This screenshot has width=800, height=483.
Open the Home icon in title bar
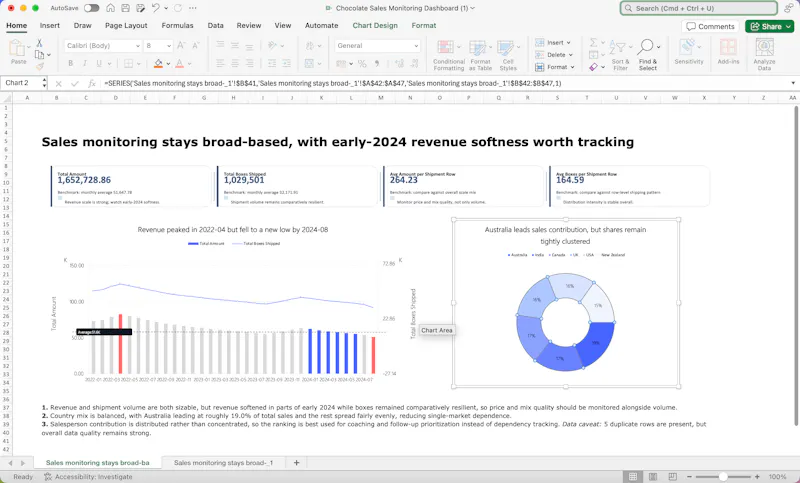[110, 8]
